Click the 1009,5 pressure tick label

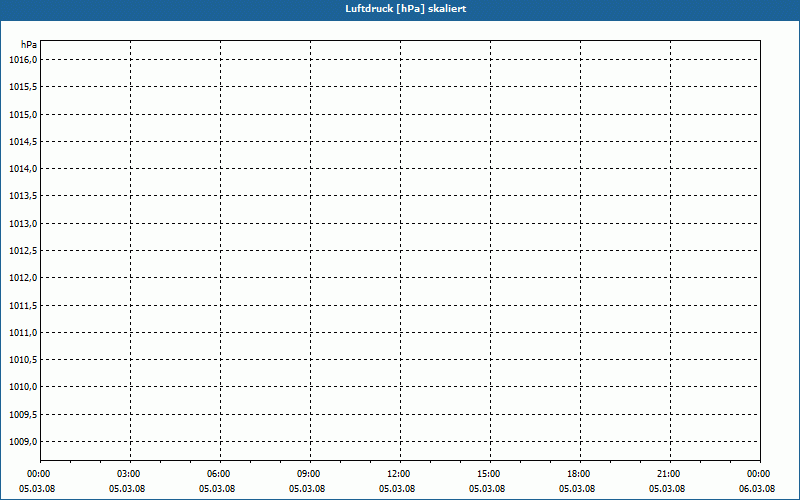click(x=23, y=414)
